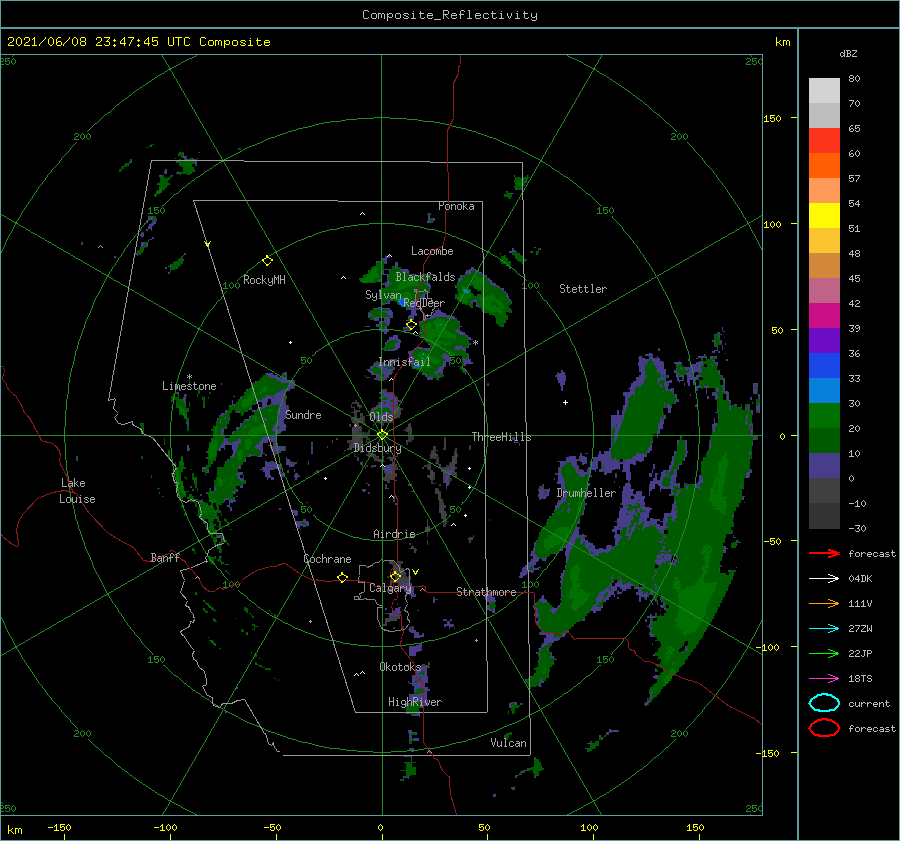The image size is (900, 841).
Task: Select the Limestone label
Action: pyautogui.click(x=189, y=386)
